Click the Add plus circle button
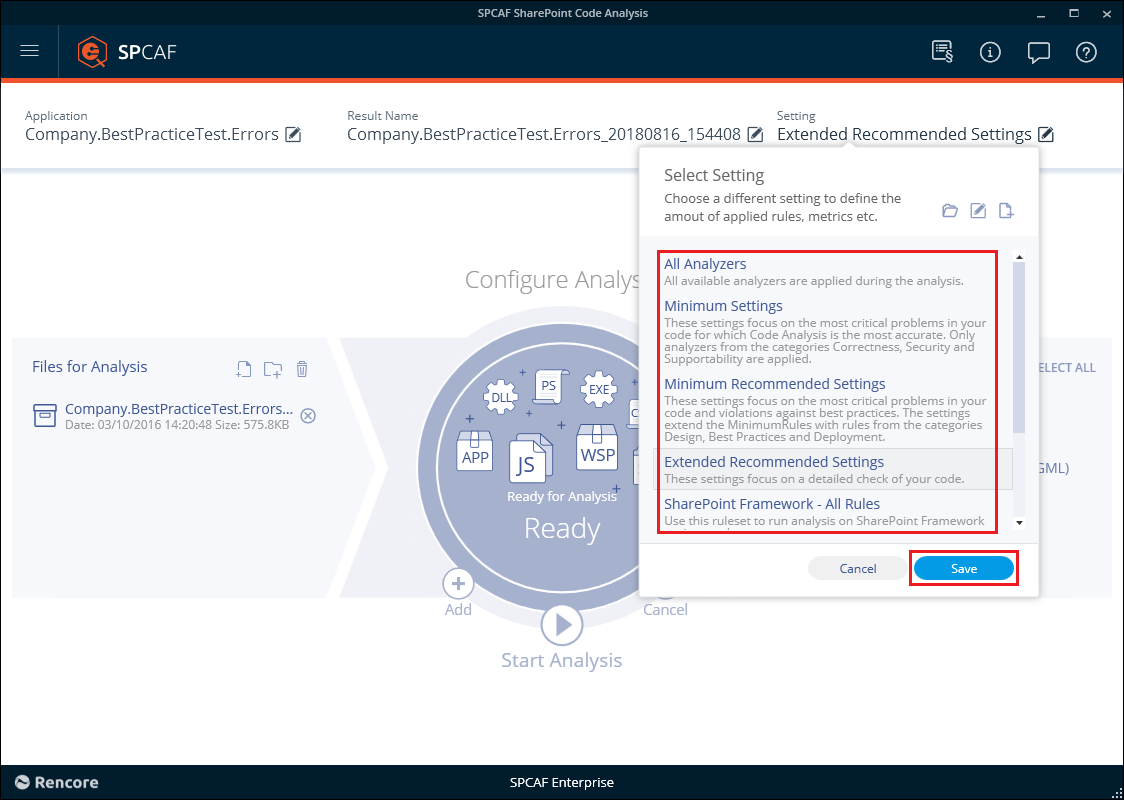 pyautogui.click(x=458, y=584)
